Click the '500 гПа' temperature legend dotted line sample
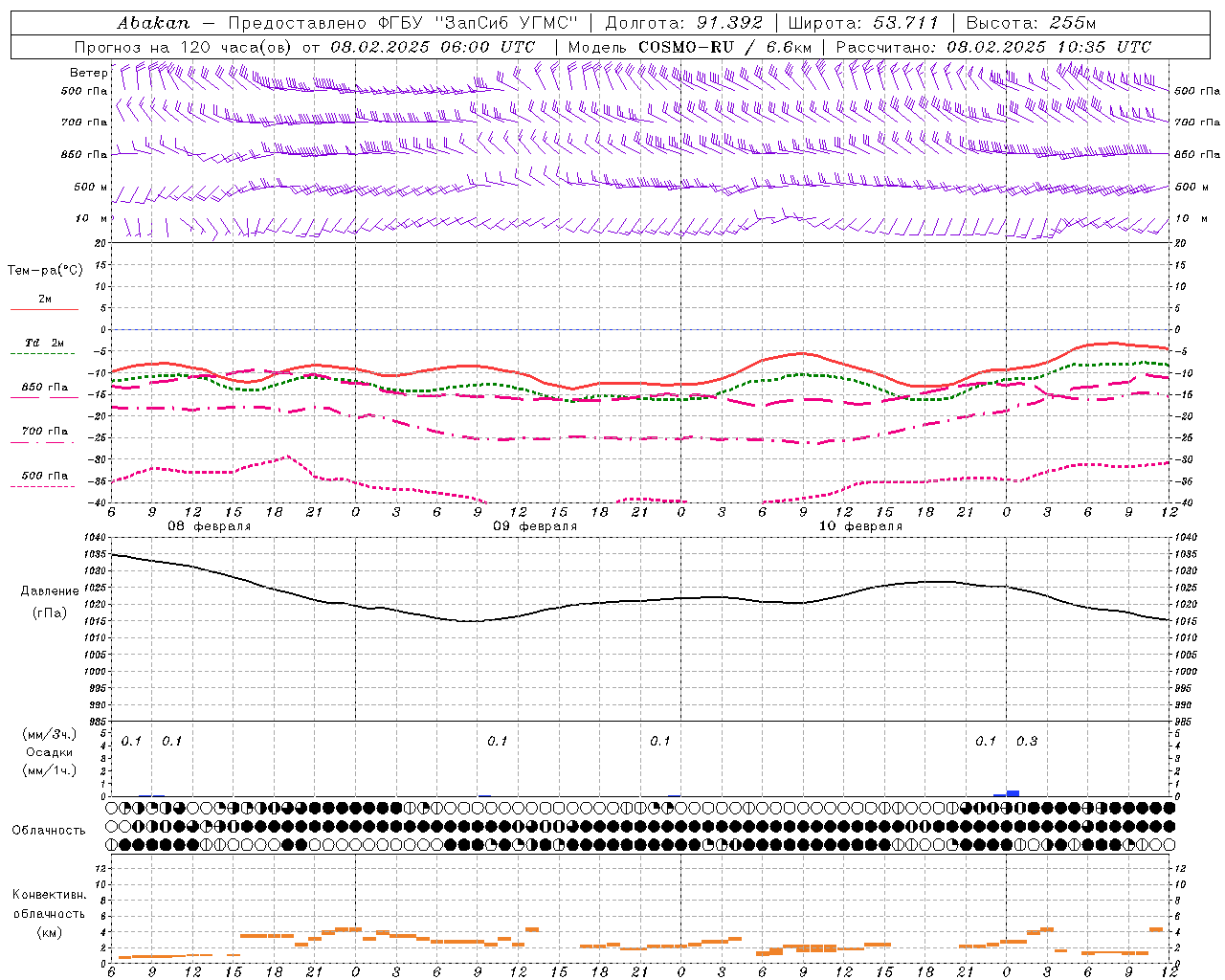Viewport: 1225px width, 980px height. click(44, 486)
